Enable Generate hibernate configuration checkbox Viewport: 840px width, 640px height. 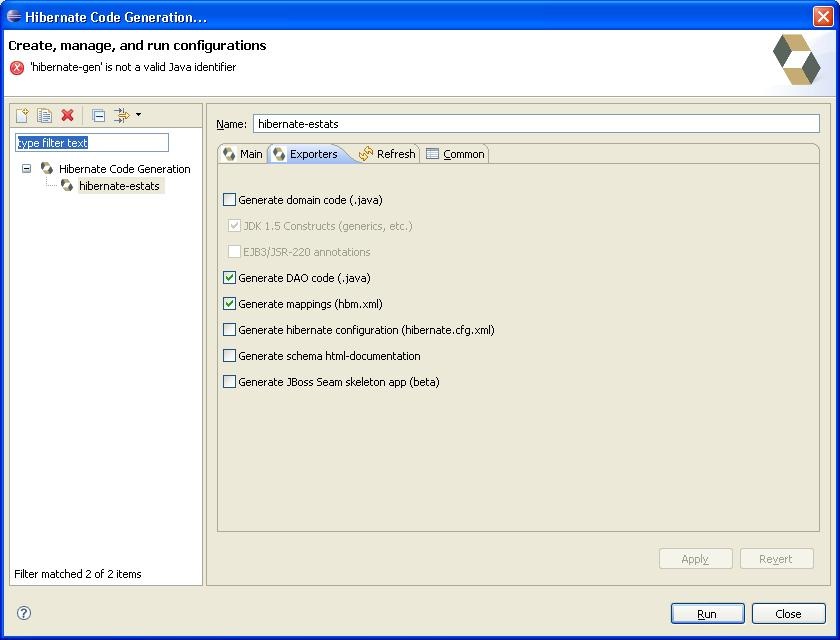pos(230,330)
